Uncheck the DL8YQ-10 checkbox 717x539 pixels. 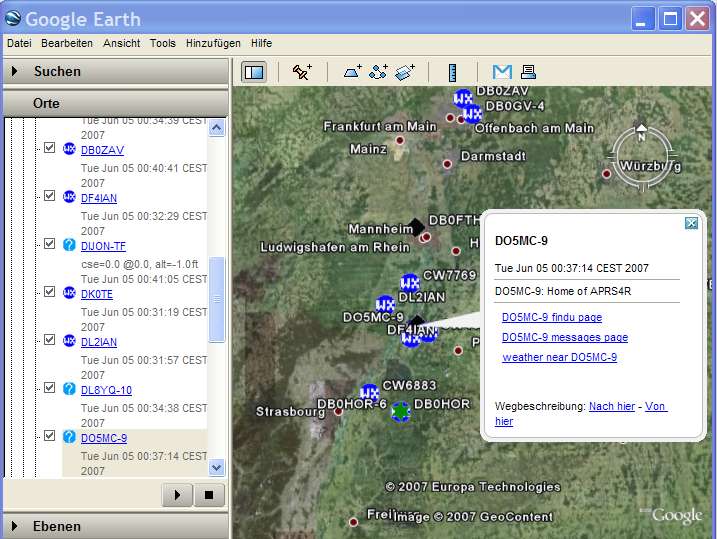click(x=49, y=387)
